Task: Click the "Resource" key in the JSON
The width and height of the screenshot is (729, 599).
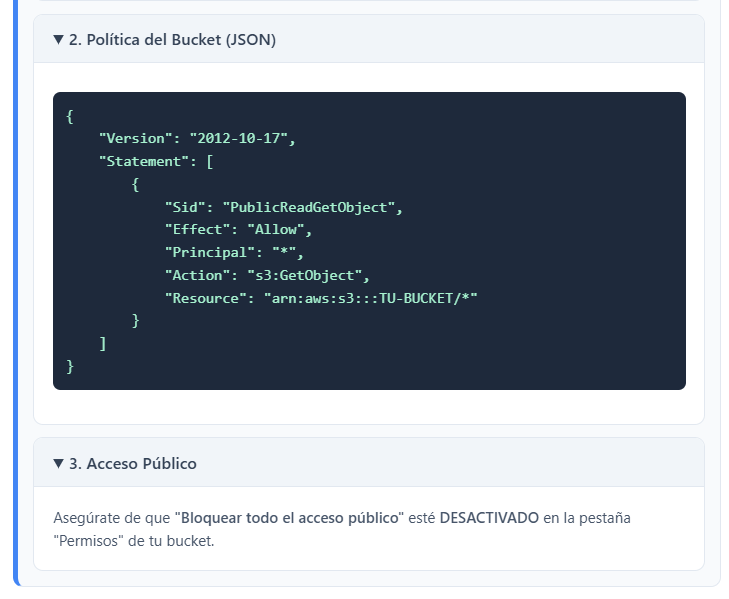Action: coord(205,298)
